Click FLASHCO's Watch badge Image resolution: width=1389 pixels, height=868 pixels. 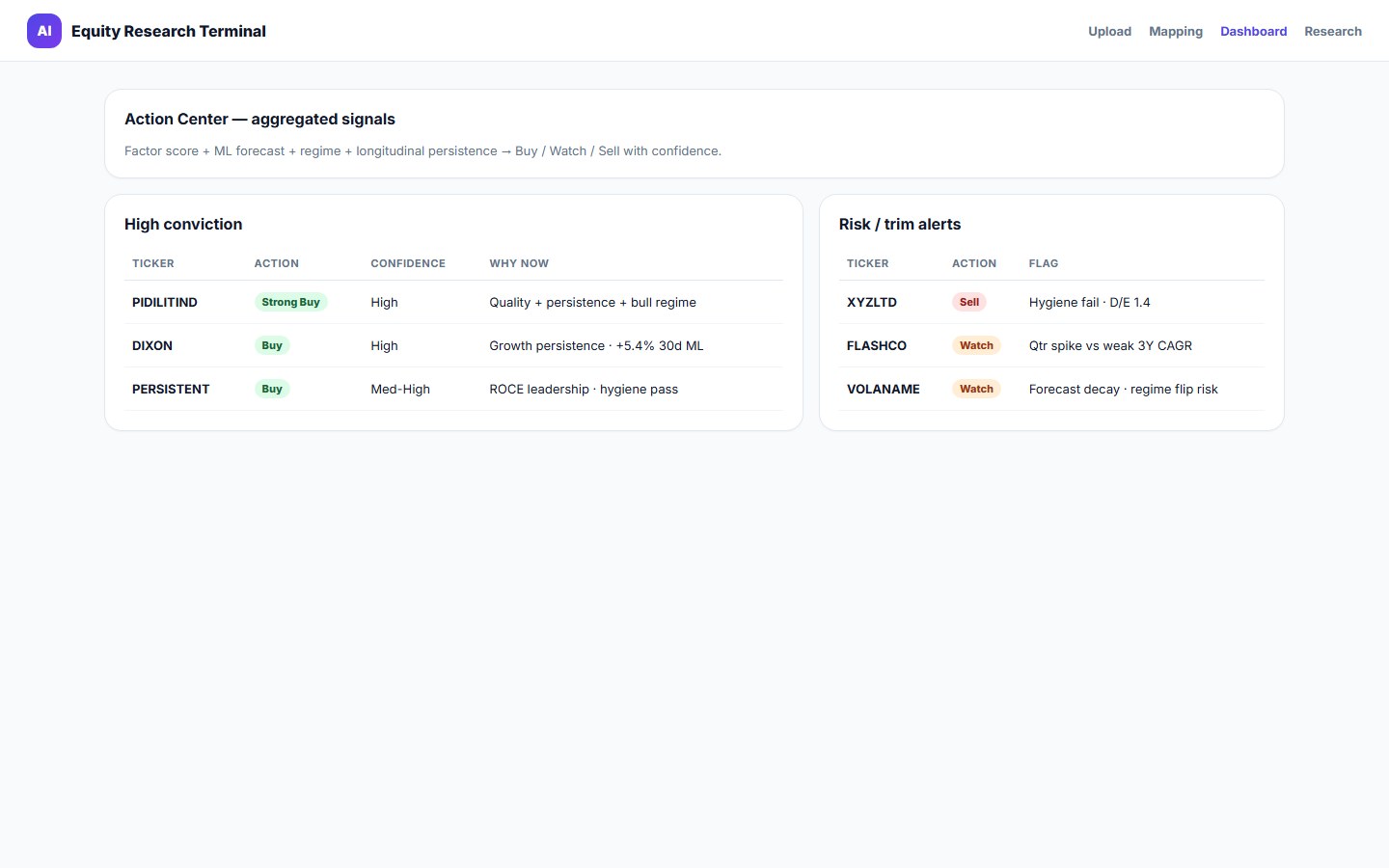(976, 345)
